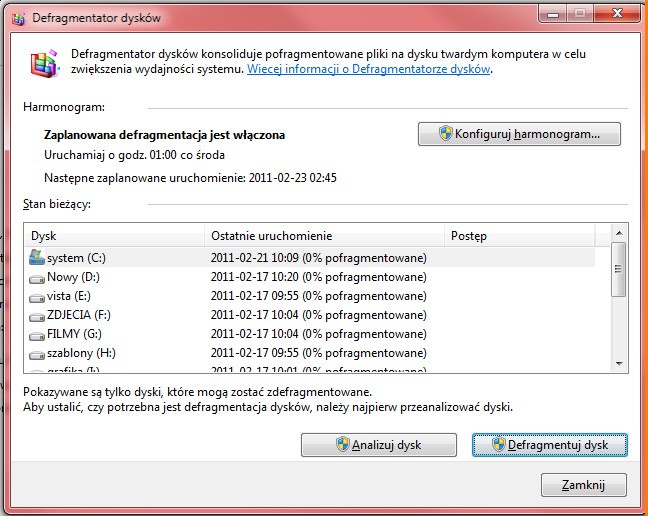Screen dimensions: 648x516
Task: Click the FILMY (G:) drive icon
Action: (38, 334)
